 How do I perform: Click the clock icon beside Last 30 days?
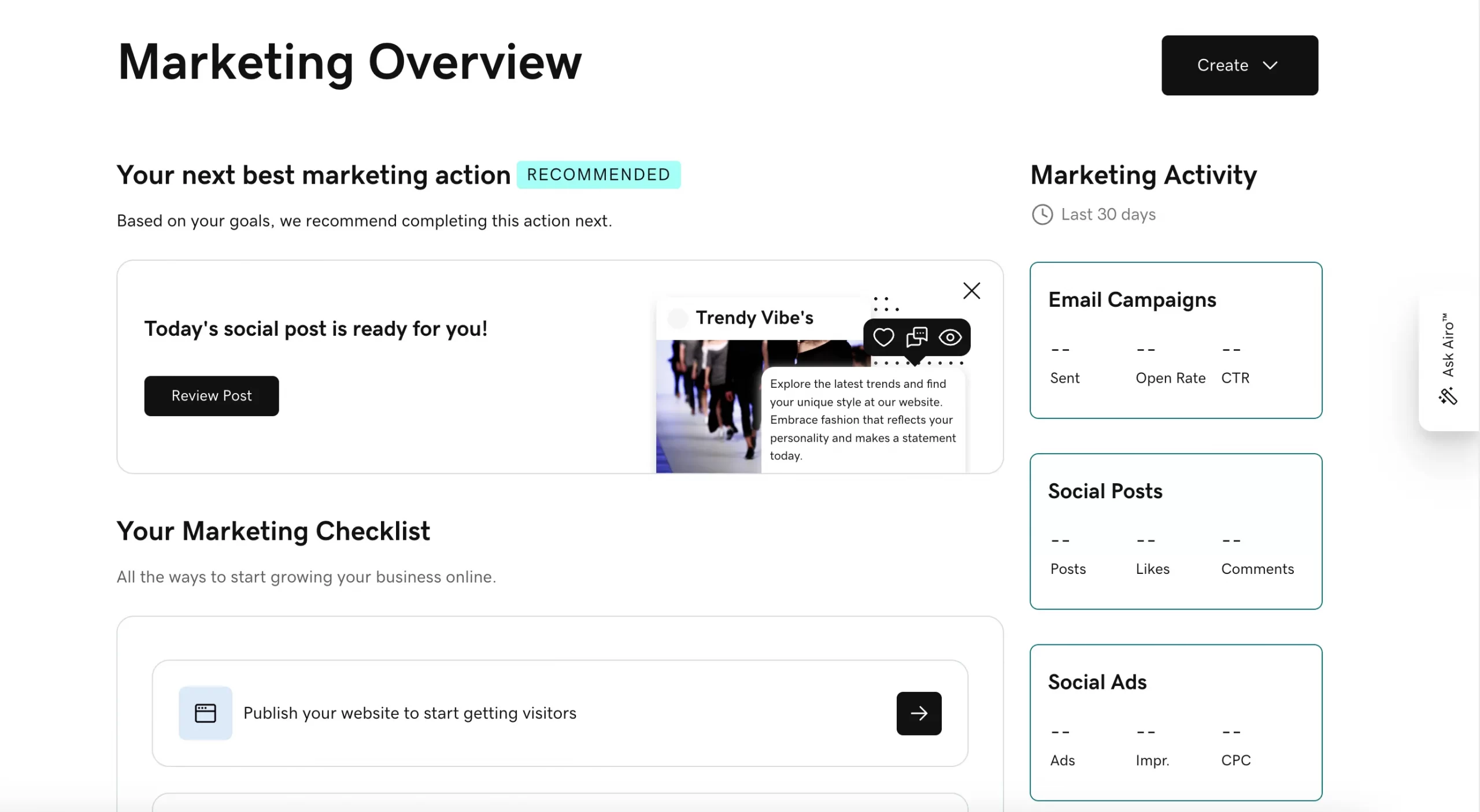[1042, 214]
